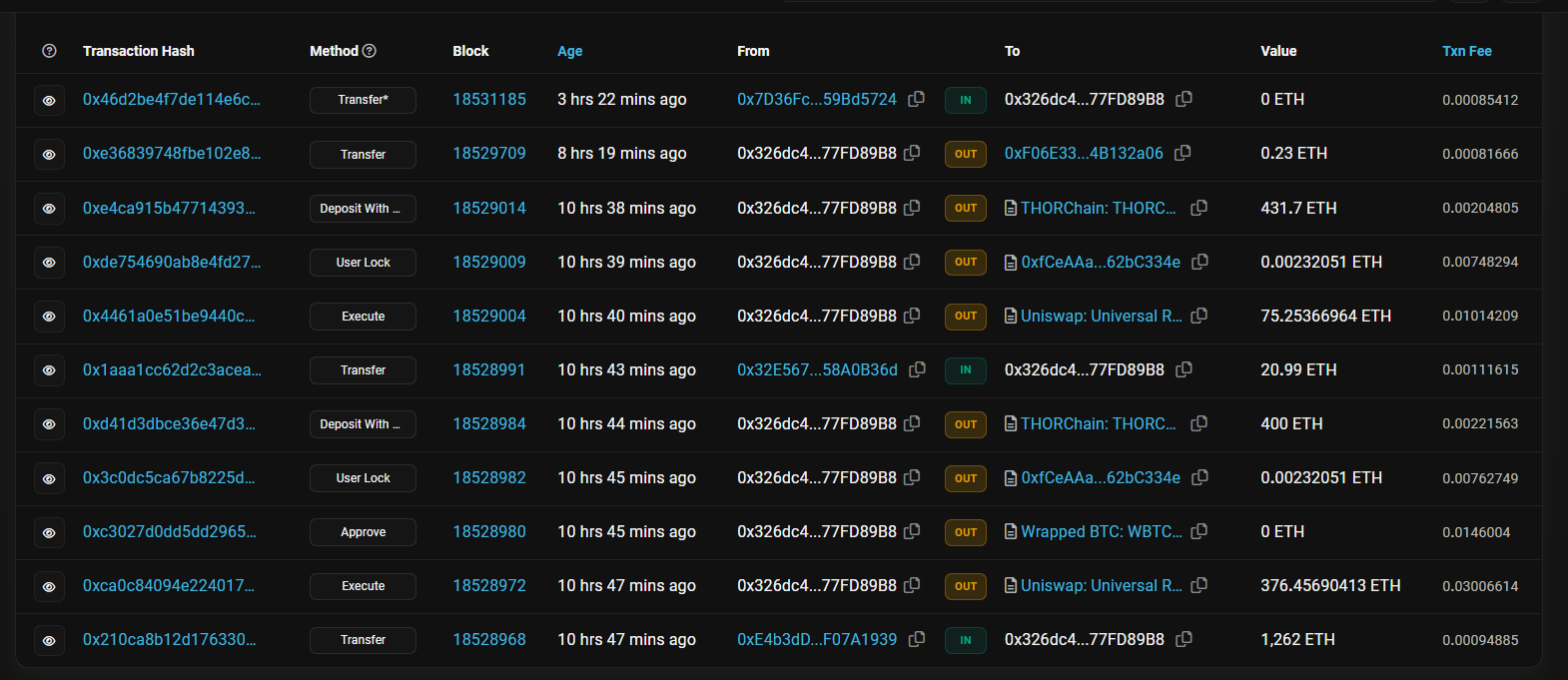Open block 18529004
This screenshot has height=680, width=1568.
click(489, 316)
